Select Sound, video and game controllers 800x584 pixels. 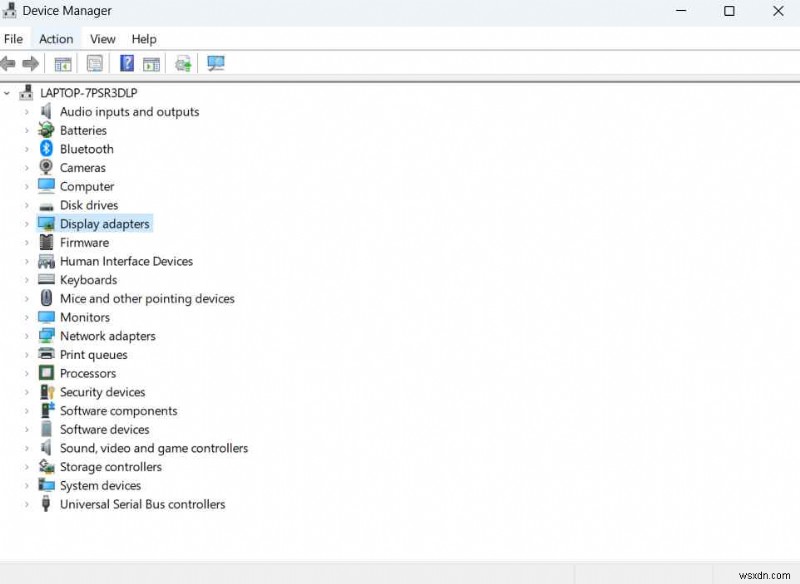153,448
